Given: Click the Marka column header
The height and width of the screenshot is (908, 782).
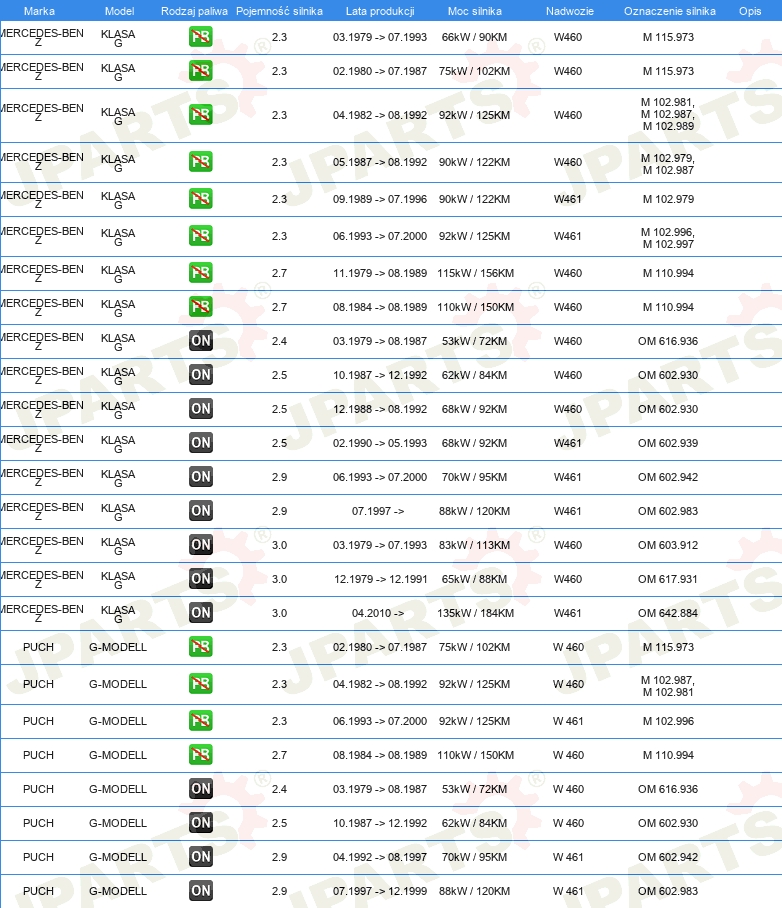Looking at the screenshot, I should [39, 11].
